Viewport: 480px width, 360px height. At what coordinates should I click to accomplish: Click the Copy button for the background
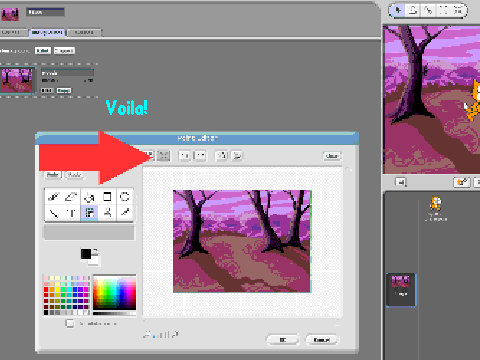pos(64,90)
